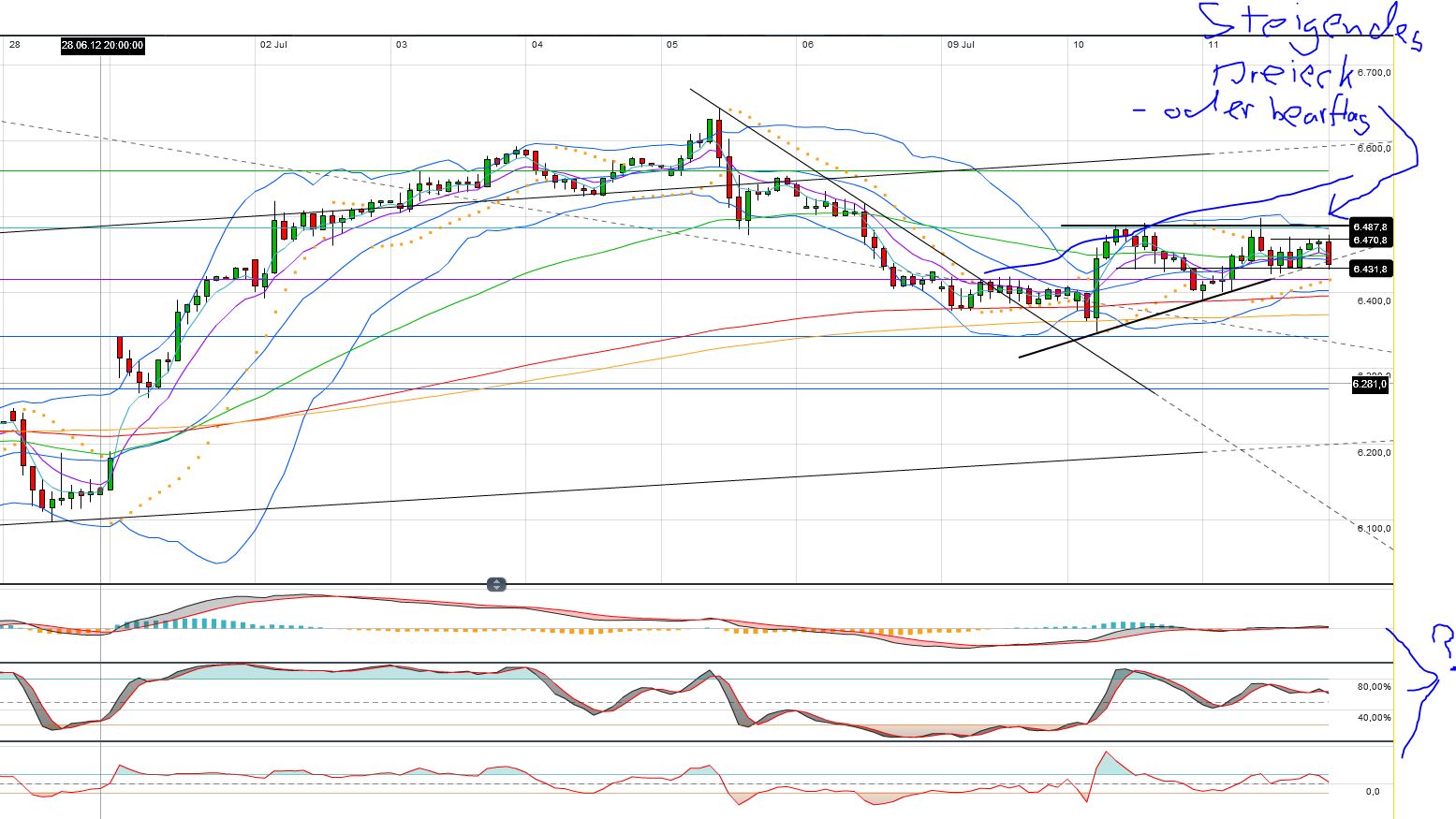Click the 0,0 scale label of bottom indicator
This screenshot has width=1456, height=819.
(1372, 792)
